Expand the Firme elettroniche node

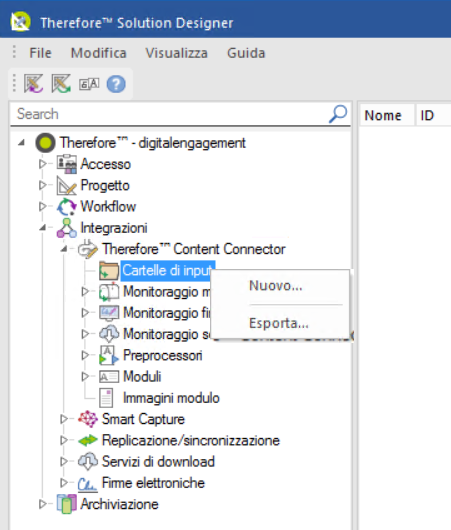64,483
